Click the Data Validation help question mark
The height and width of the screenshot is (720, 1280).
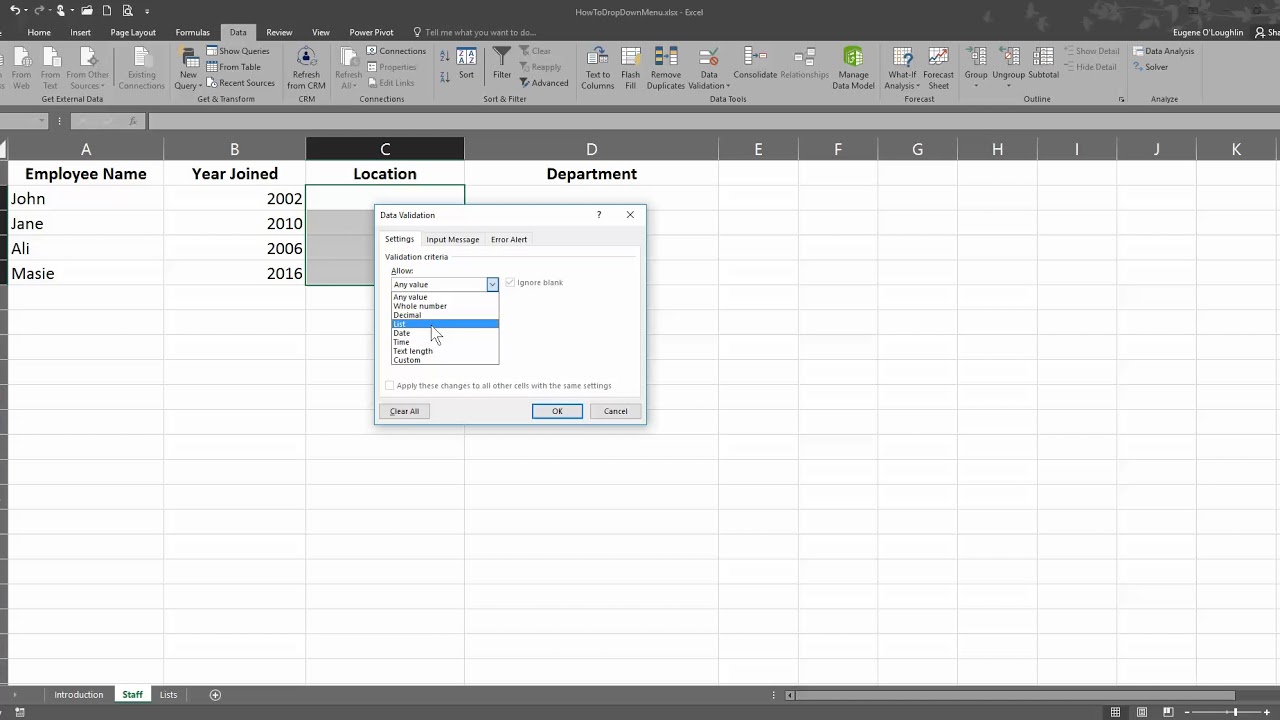[599, 215]
